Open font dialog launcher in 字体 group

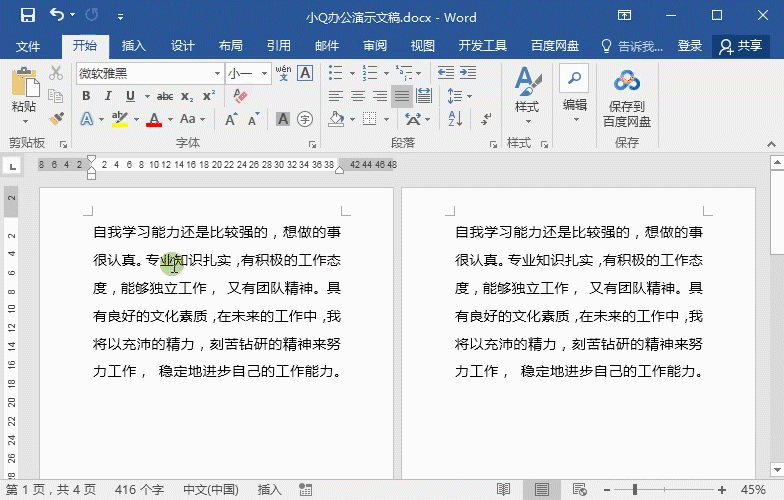pyautogui.click(x=312, y=144)
